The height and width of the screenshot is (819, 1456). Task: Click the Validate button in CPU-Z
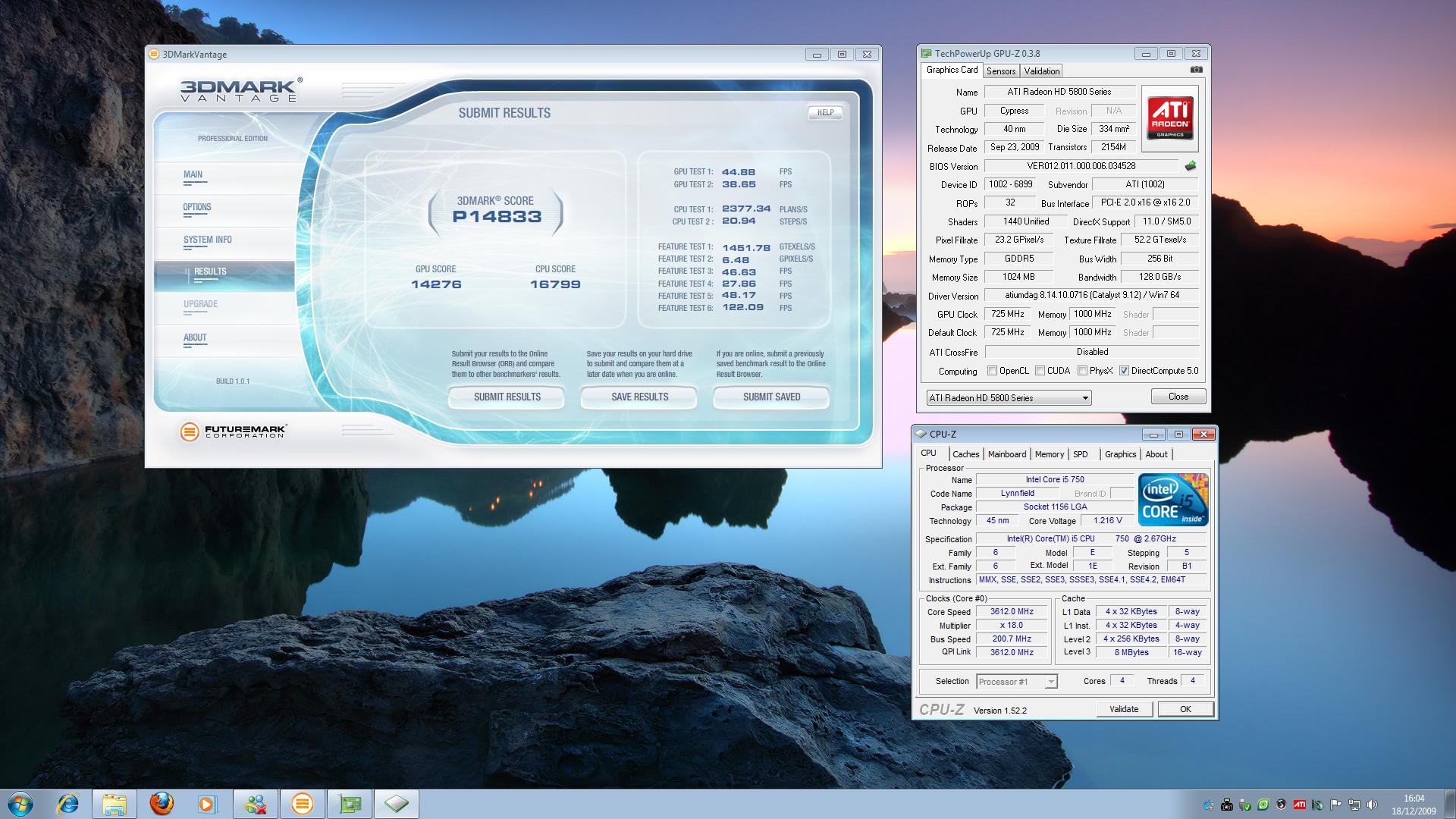[1124, 709]
